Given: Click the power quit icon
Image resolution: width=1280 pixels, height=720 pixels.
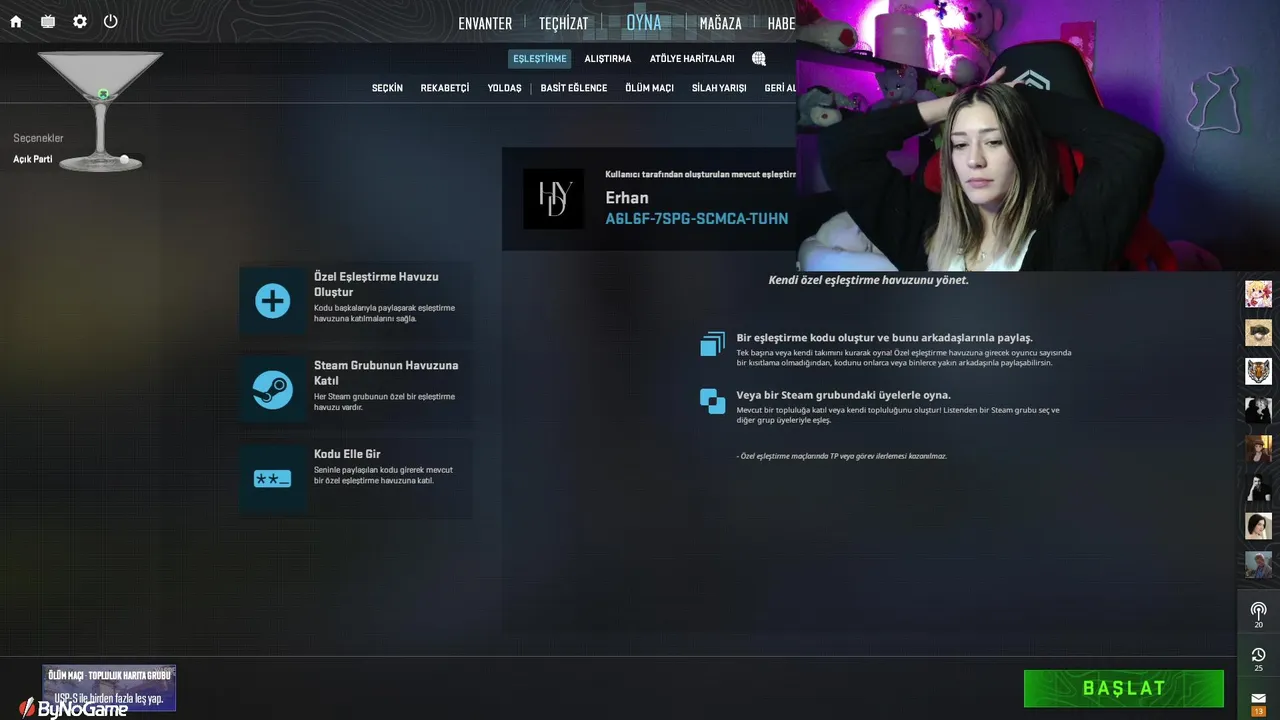Looking at the screenshot, I should (x=111, y=21).
